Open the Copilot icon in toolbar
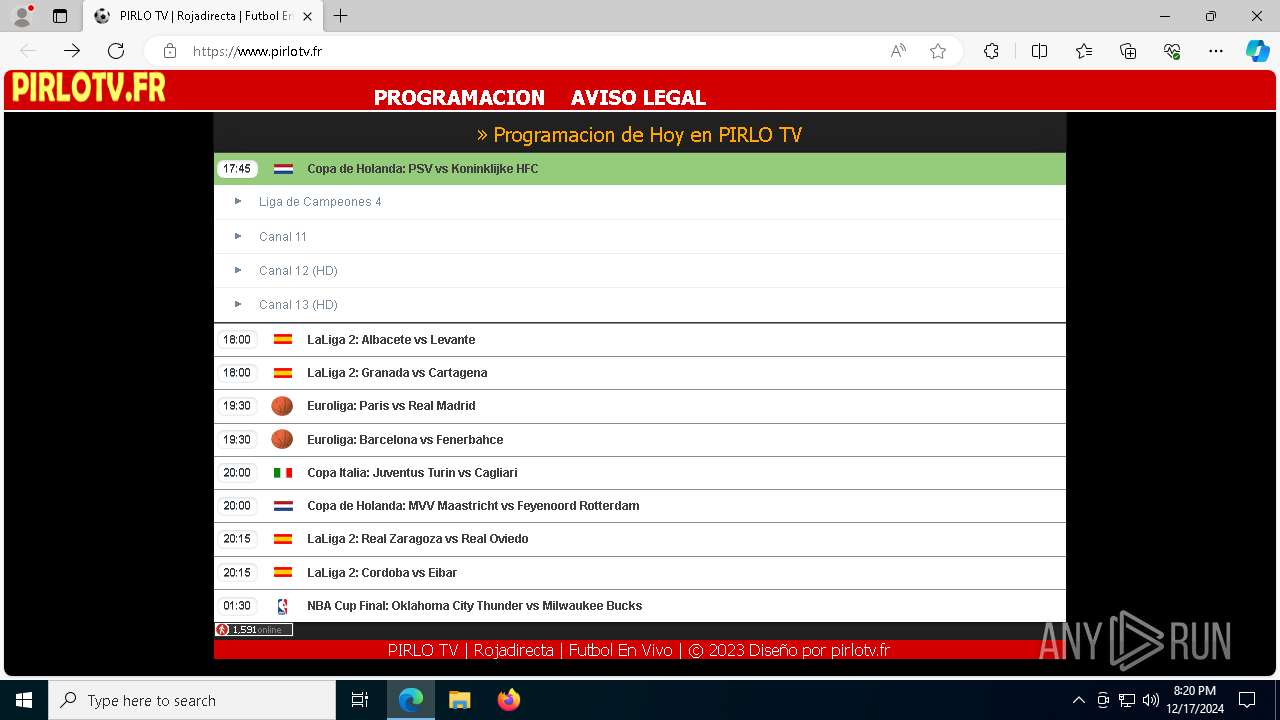Image resolution: width=1280 pixels, height=720 pixels. [x=1257, y=51]
